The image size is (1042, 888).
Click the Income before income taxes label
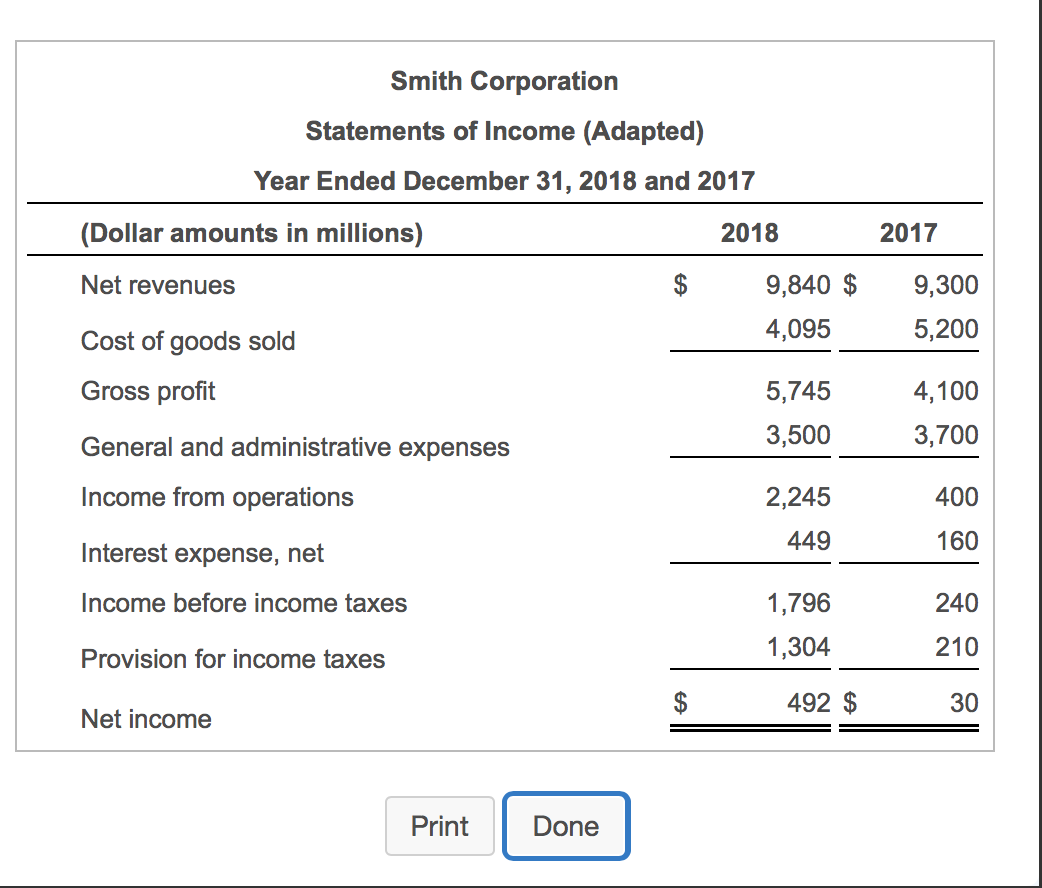coord(243,603)
